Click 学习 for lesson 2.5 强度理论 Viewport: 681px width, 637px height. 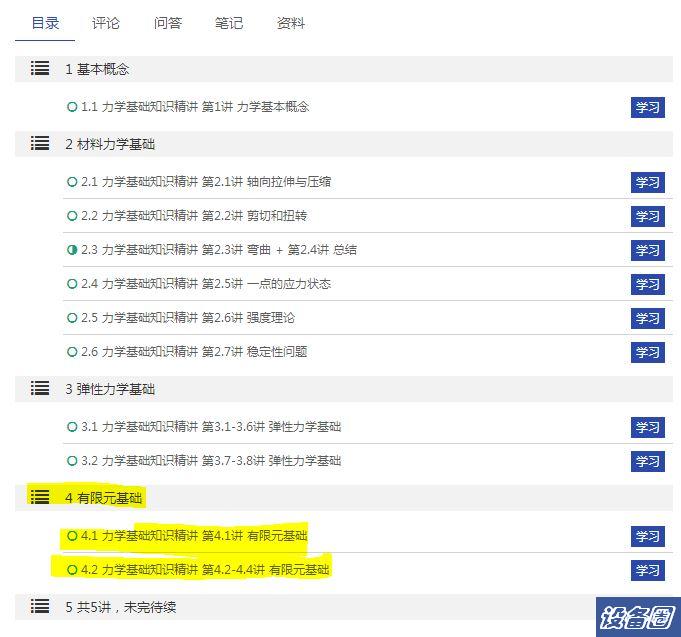click(648, 318)
